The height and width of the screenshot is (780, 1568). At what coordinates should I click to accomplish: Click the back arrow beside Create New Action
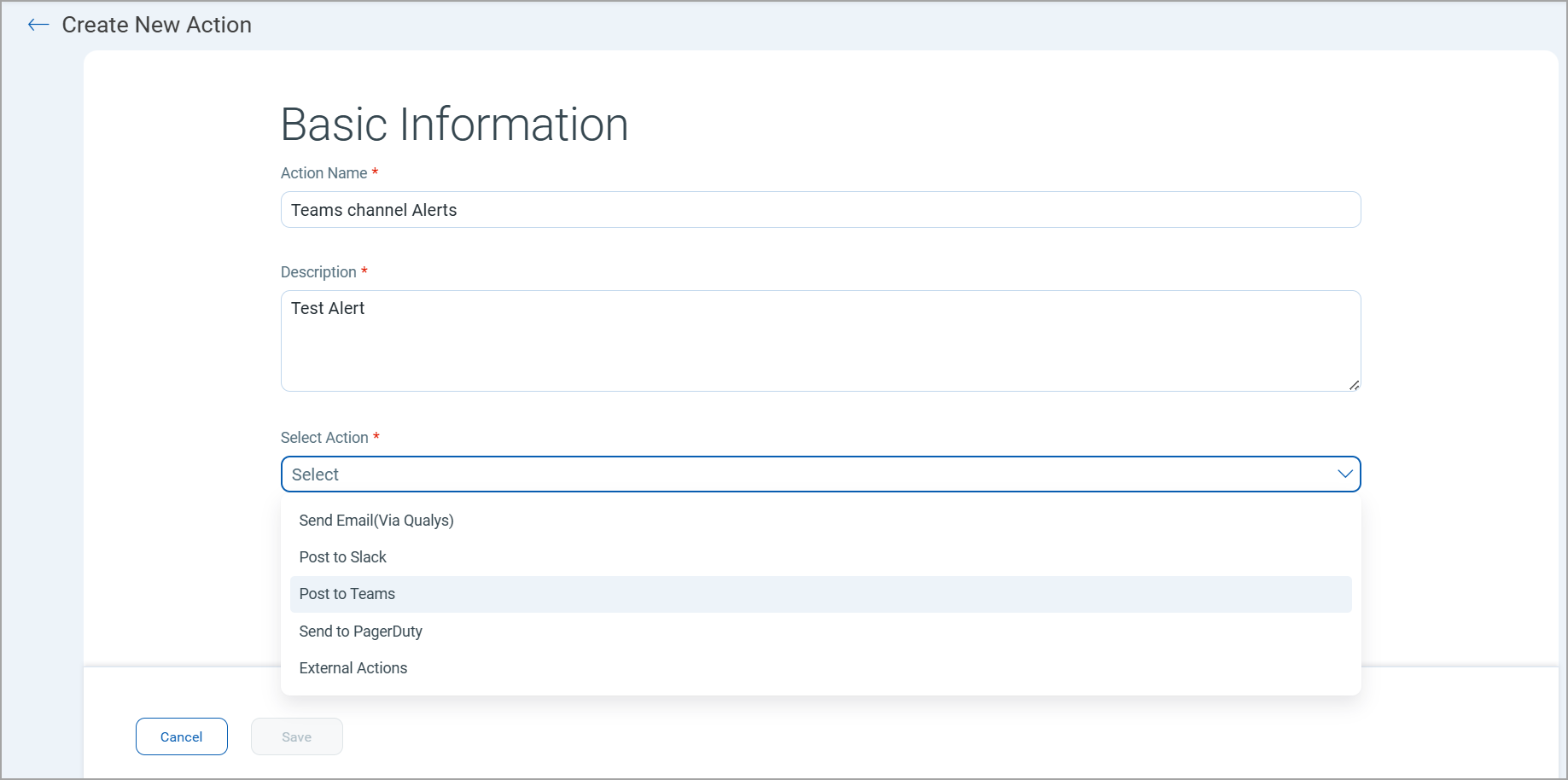point(38,25)
